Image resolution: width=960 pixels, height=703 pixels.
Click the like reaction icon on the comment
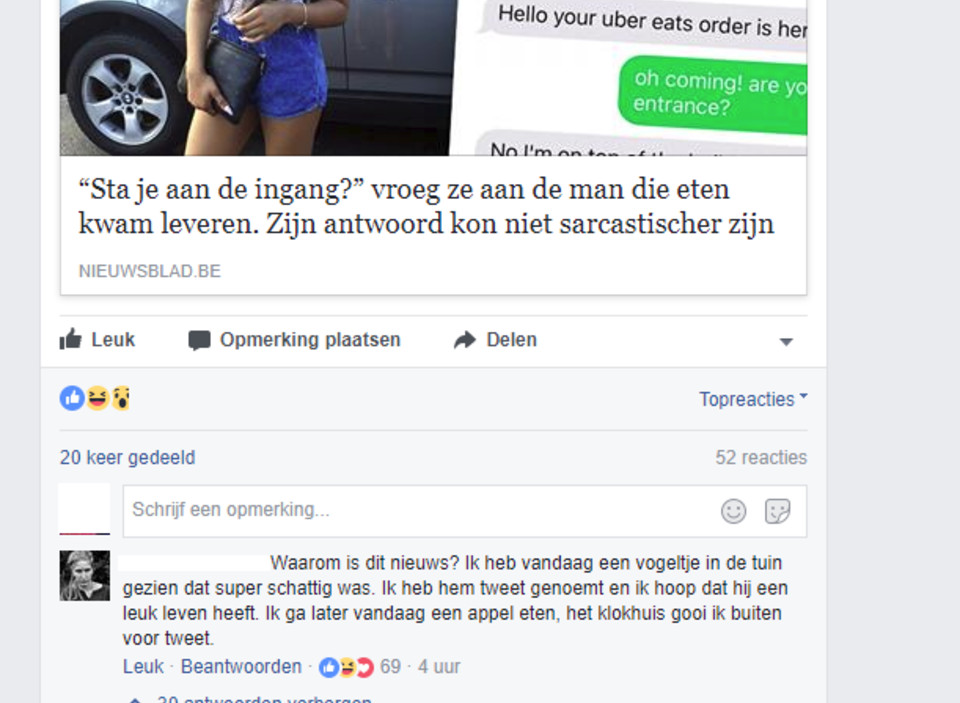coord(329,667)
